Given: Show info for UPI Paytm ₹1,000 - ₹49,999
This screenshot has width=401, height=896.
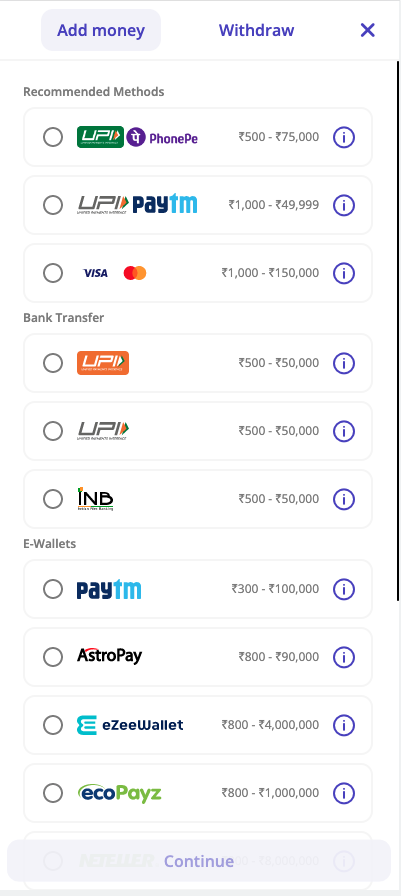Looking at the screenshot, I should click(344, 205).
